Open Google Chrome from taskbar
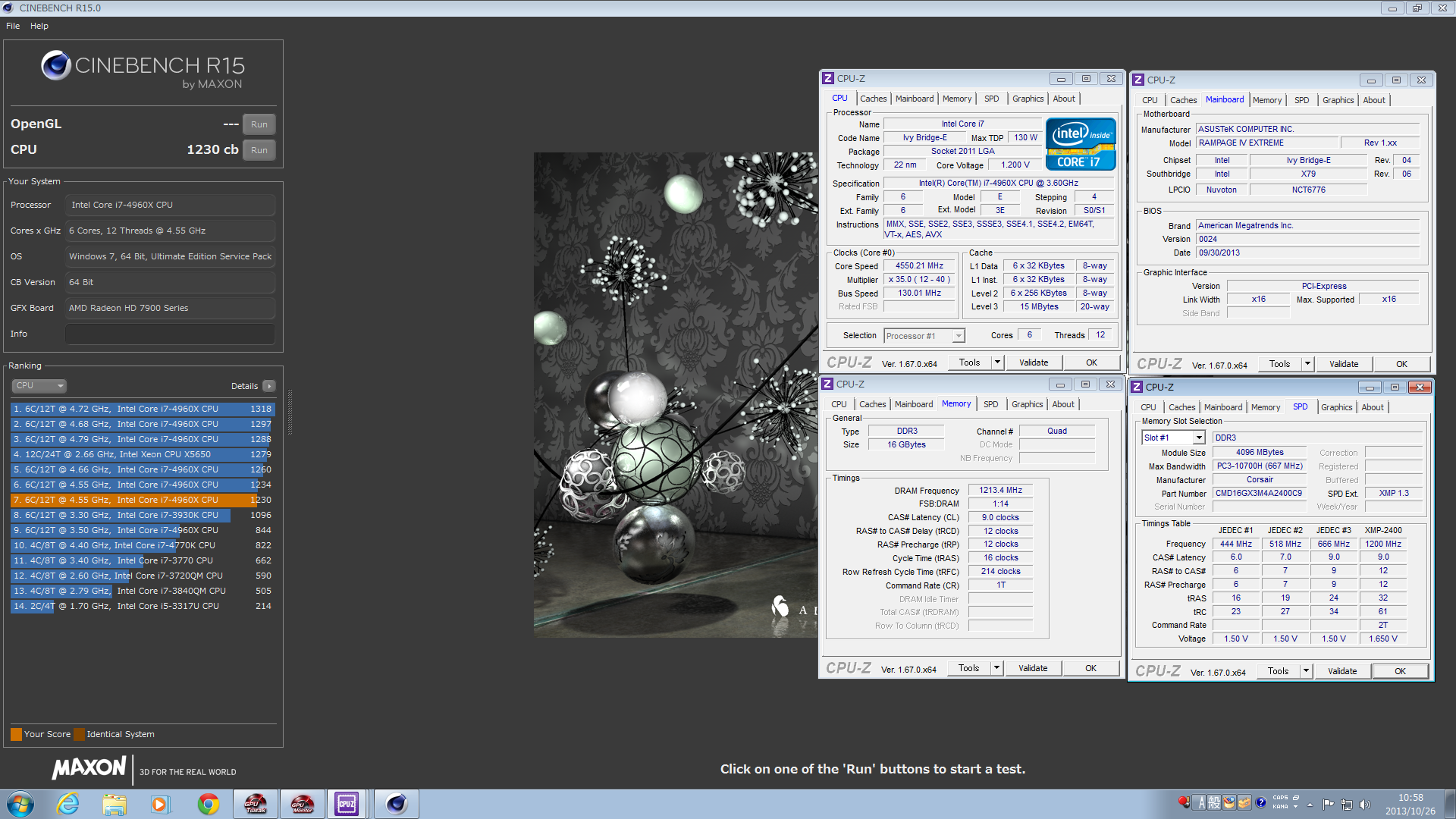Screen dimensions: 1456x819 pos(208,804)
